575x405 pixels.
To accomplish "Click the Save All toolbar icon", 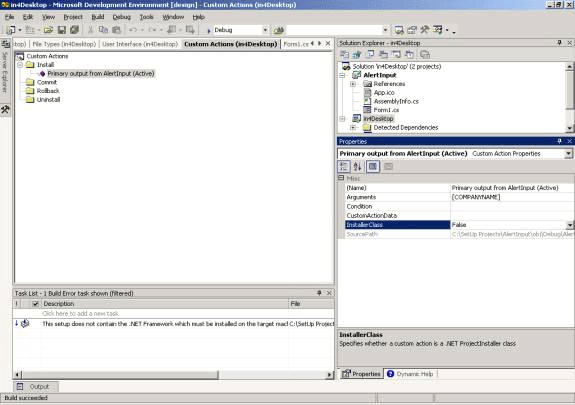I will tap(74, 30).
